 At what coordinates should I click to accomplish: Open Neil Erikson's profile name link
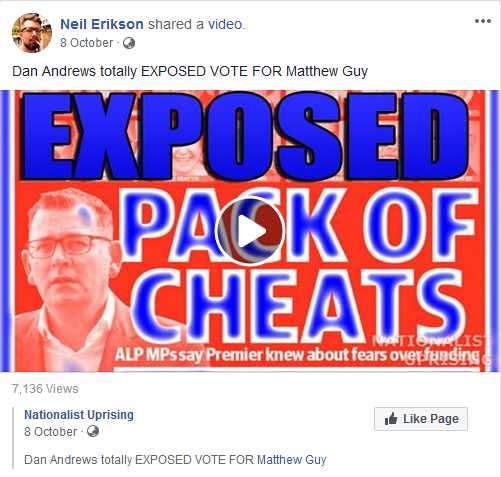(102, 24)
